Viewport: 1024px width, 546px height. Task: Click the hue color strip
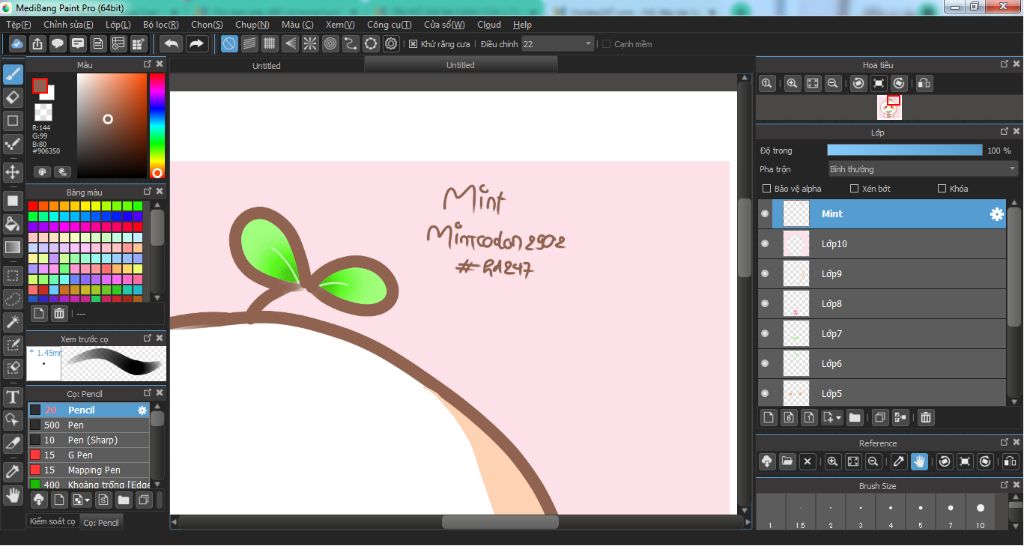point(157,125)
